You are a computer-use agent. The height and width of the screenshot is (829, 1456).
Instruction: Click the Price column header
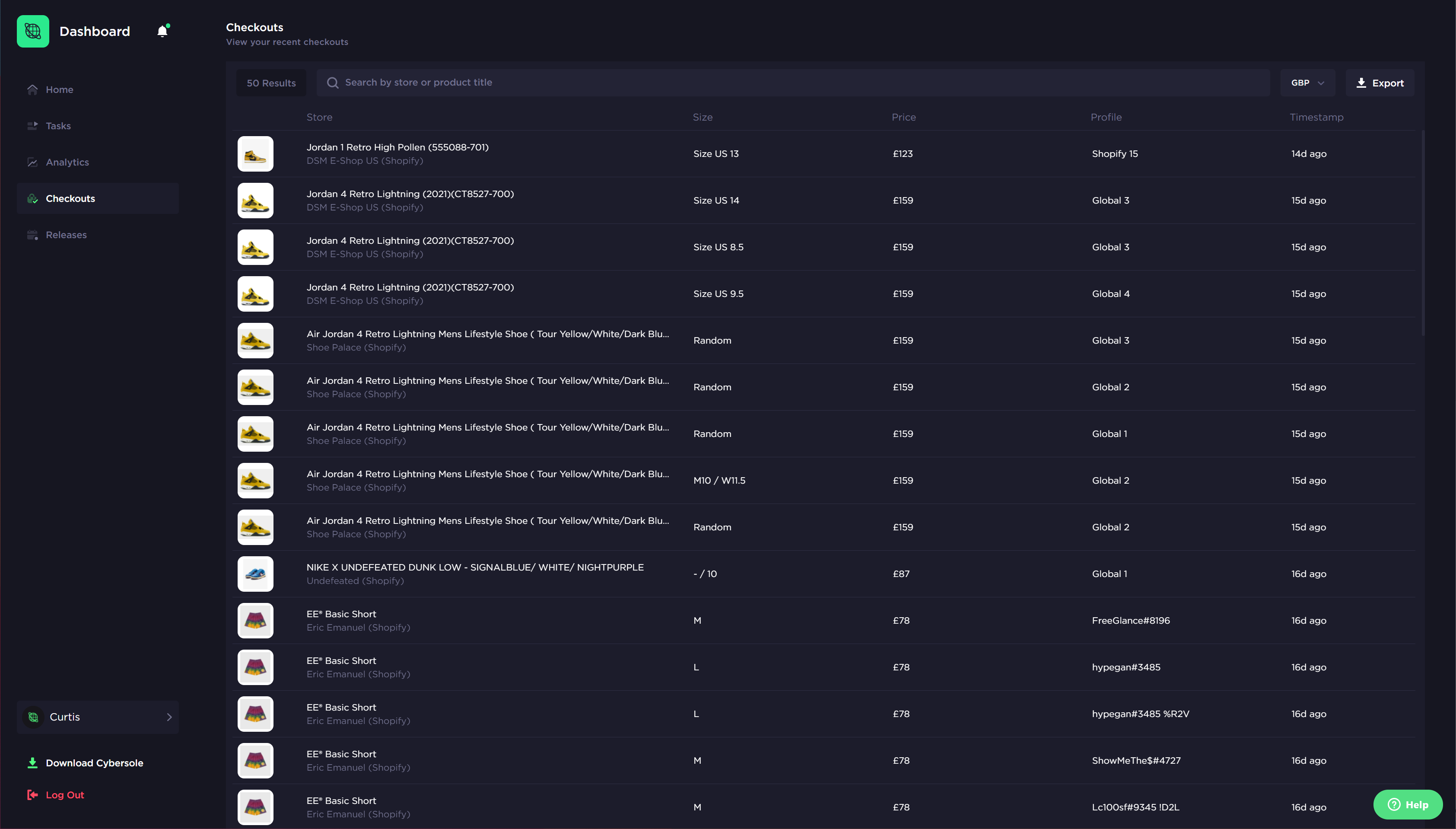(x=903, y=117)
